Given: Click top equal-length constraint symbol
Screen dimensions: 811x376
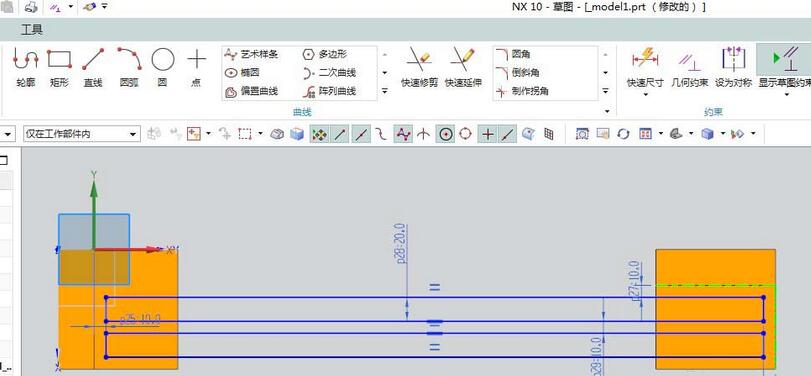Looking at the screenshot, I should pos(434,287).
